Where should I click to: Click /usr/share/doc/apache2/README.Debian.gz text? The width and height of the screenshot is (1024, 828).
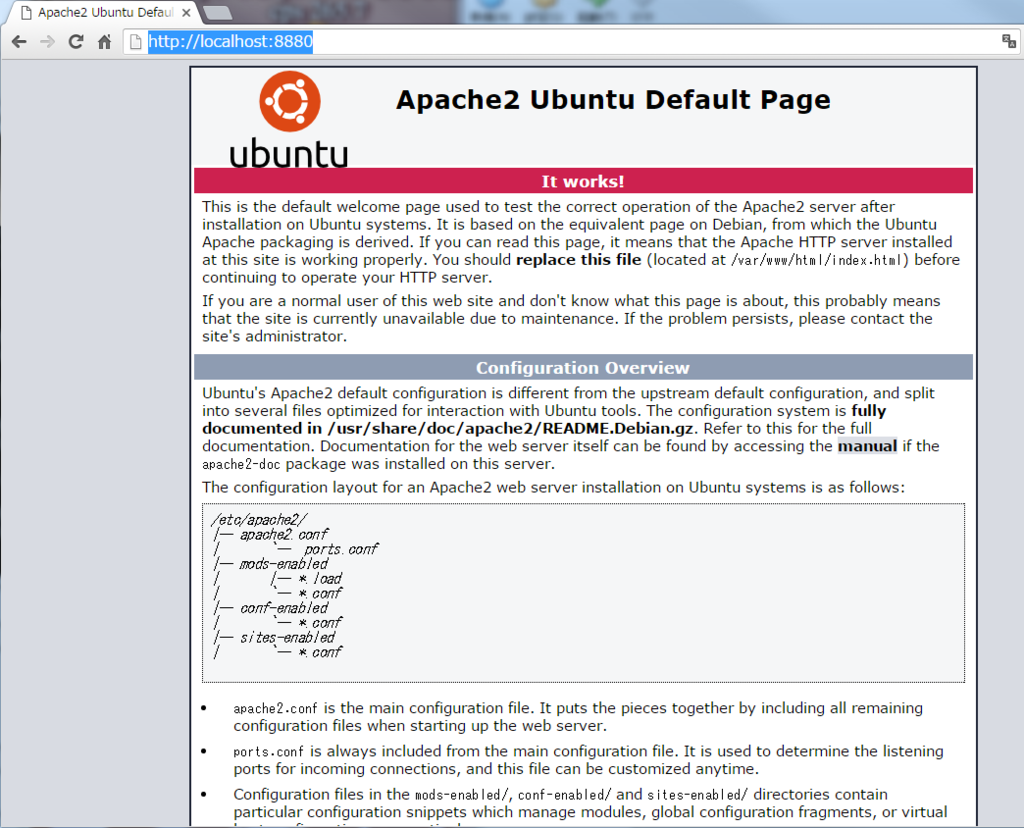pyautogui.click(x=509, y=428)
